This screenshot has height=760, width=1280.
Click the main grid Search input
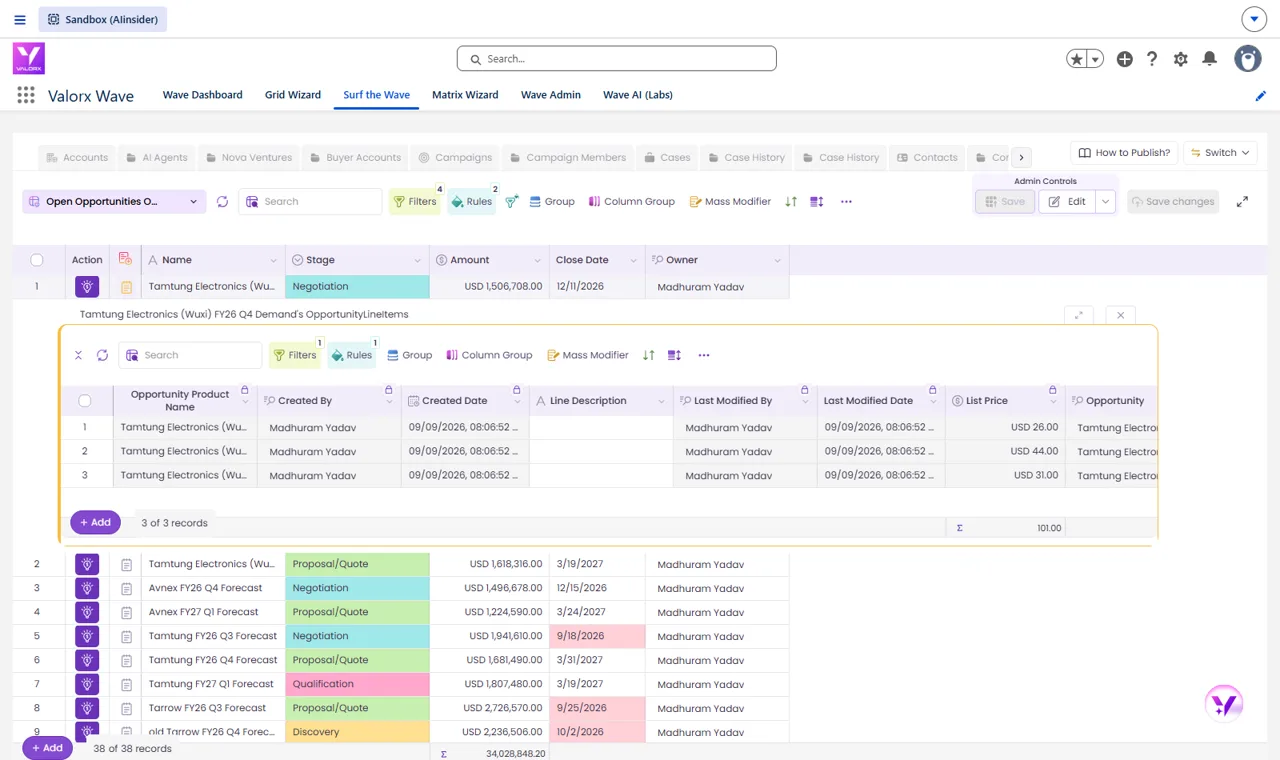pyautogui.click(x=310, y=202)
